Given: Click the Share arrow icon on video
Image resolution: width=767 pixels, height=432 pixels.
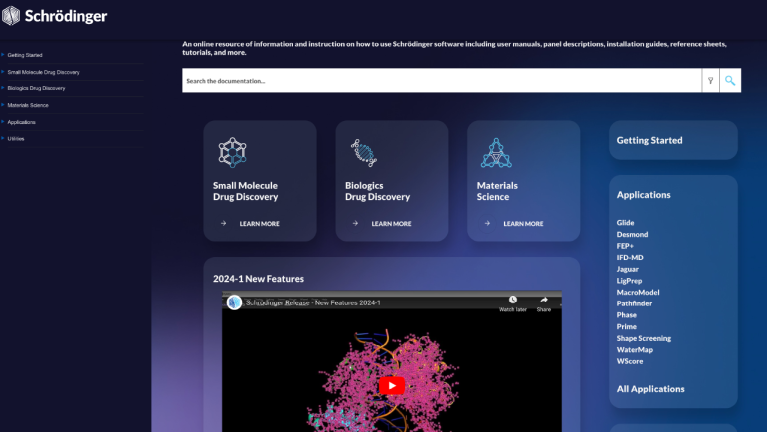Looking at the screenshot, I should (x=544, y=299).
